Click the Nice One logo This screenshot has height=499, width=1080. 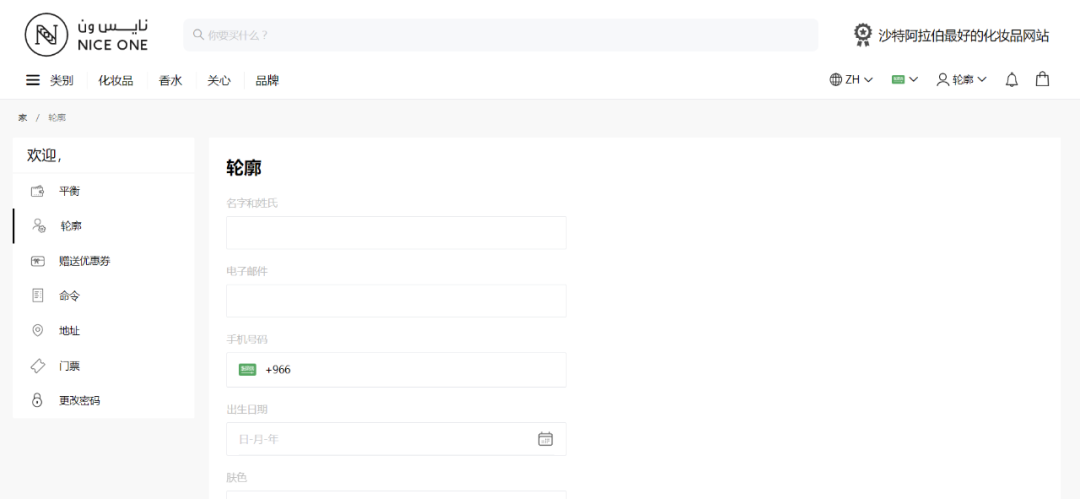point(86,34)
